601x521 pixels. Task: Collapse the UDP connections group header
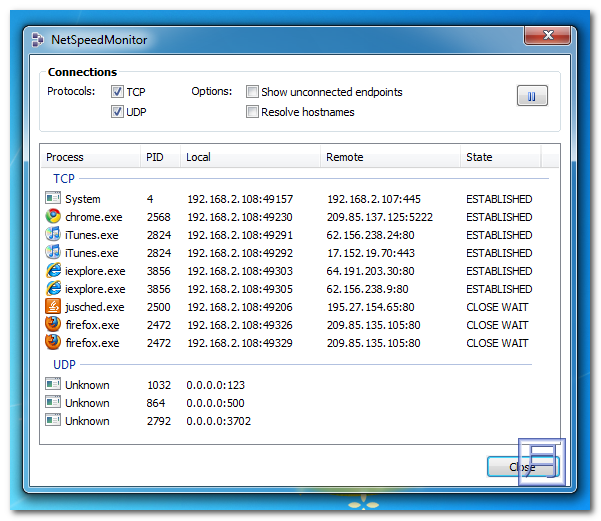pos(64,364)
